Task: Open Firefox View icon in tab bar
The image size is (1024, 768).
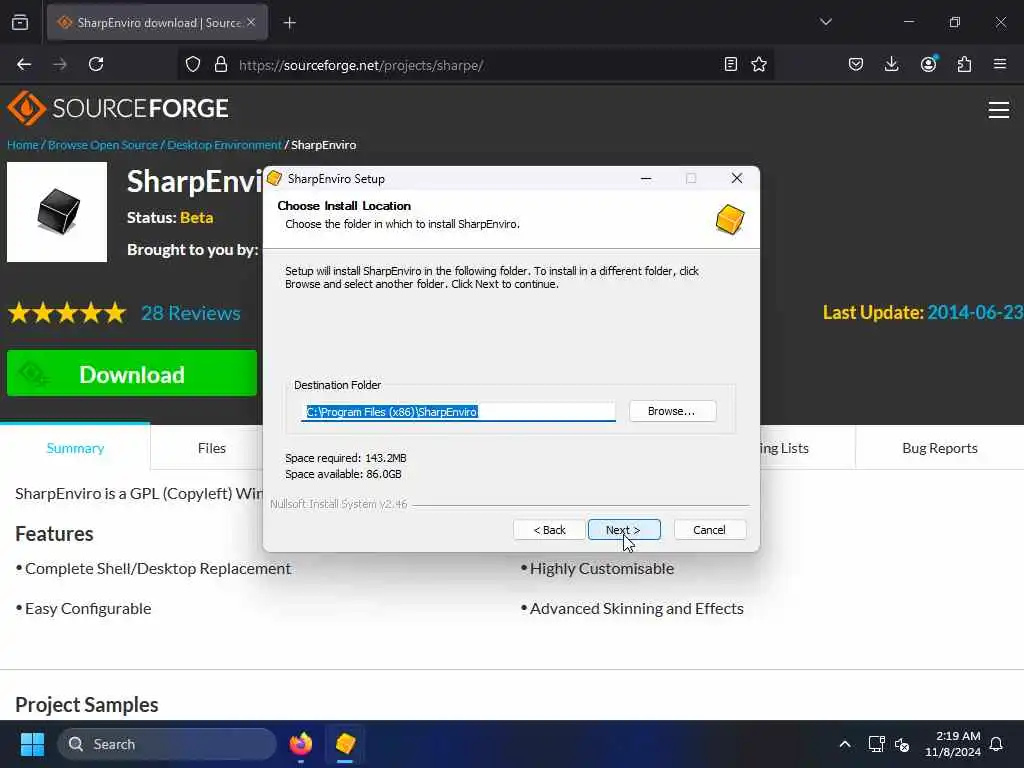Action: point(20,22)
